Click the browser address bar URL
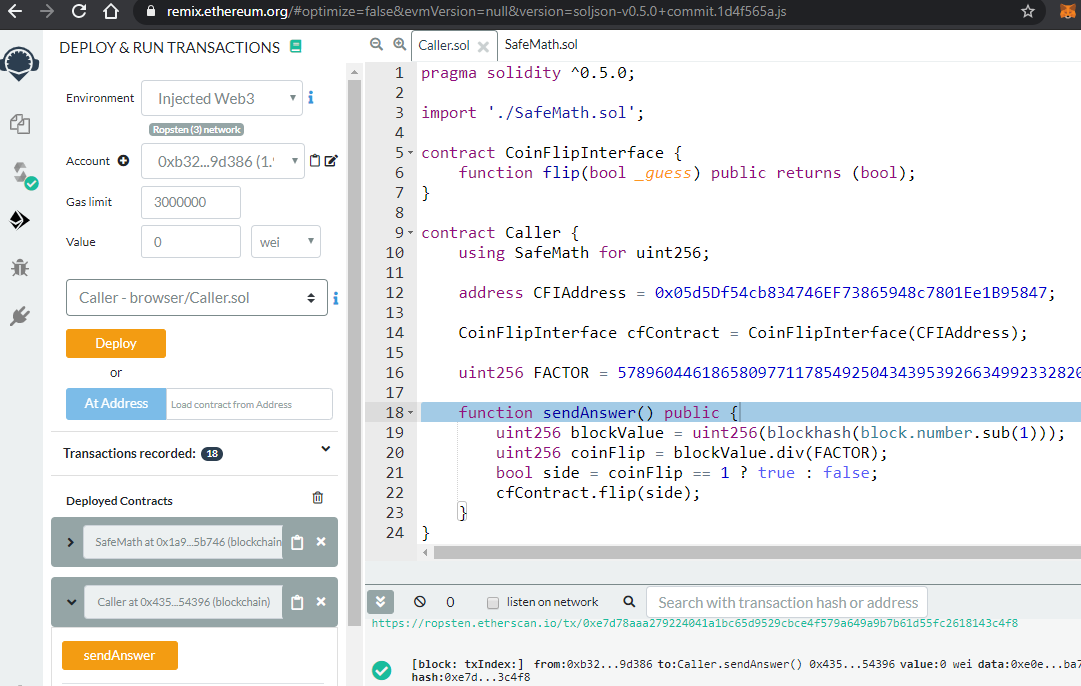The height and width of the screenshot is (686, 1081). pos(476,12)
